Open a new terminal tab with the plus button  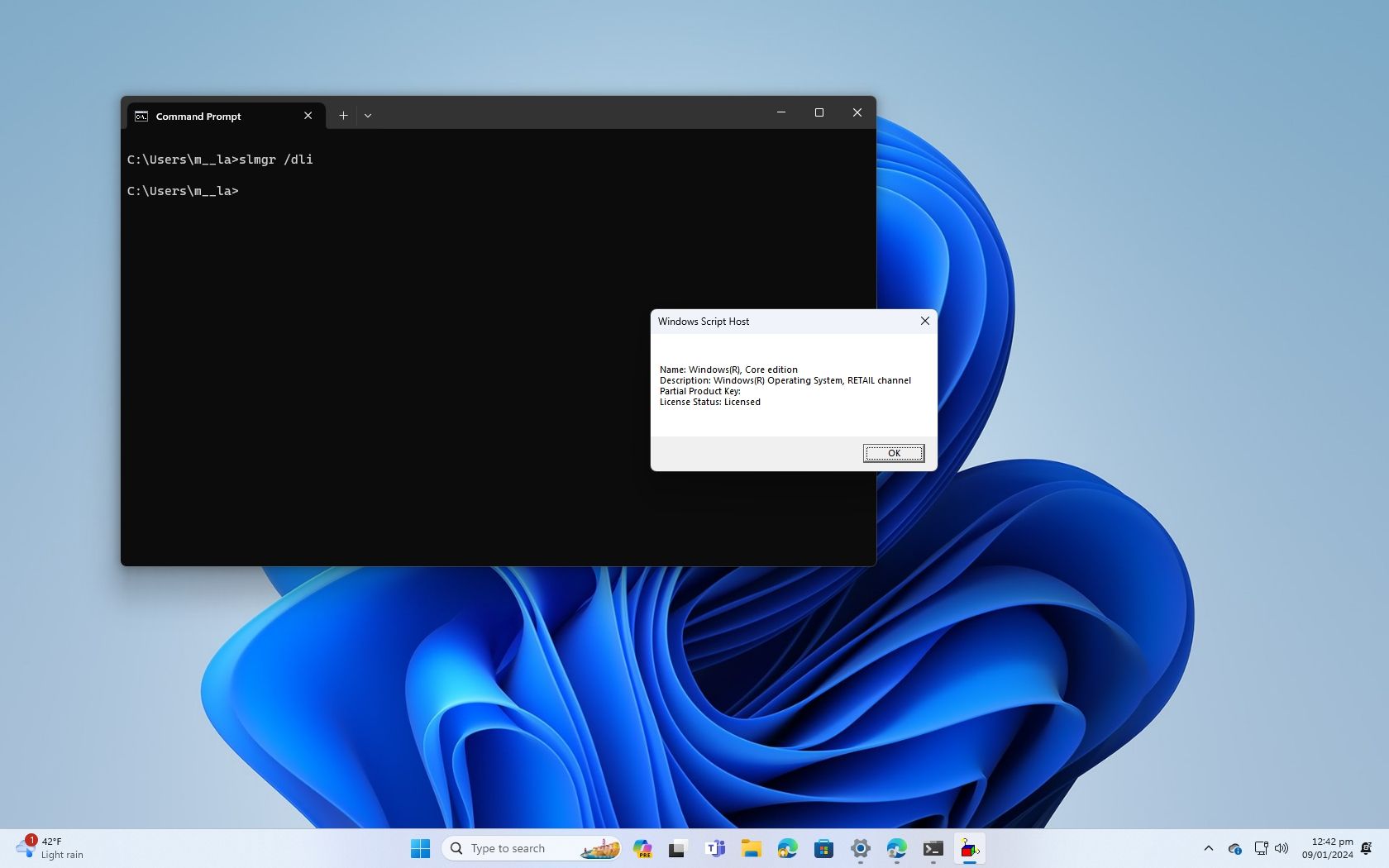(343, 115)
